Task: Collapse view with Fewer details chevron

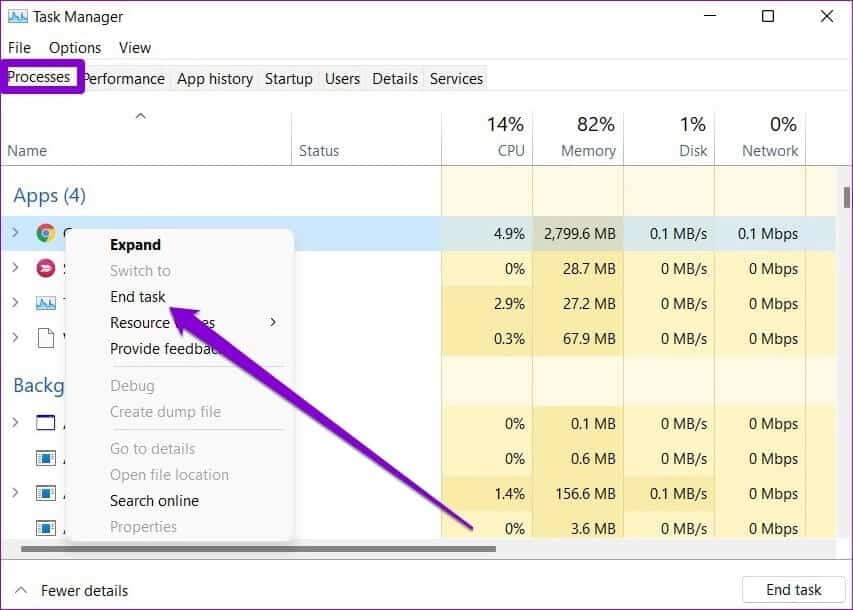Action: tap(21, 590)
